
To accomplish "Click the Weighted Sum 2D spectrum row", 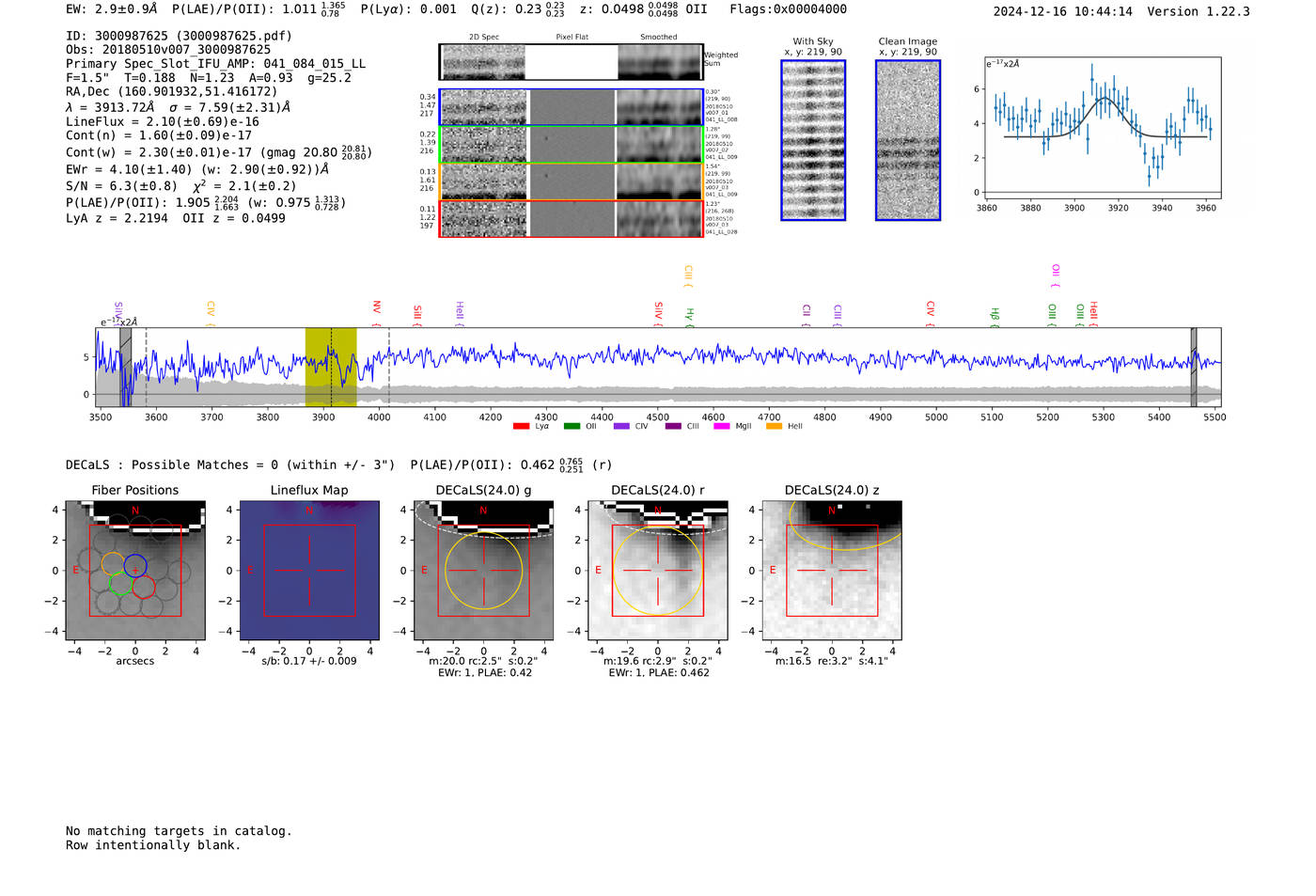I will (x=572, y=62).
